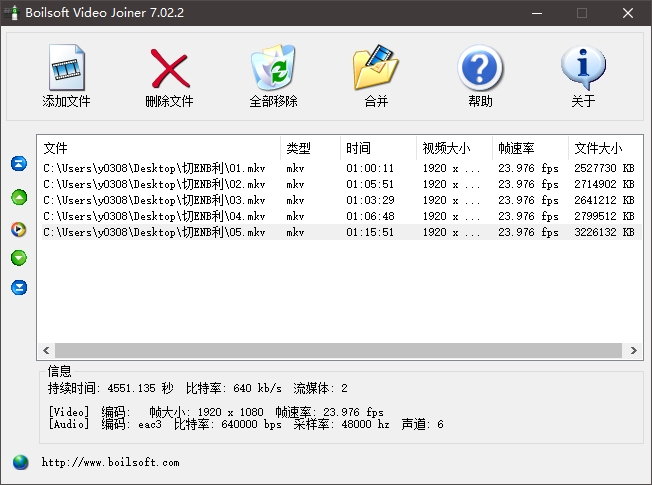Click file size 2799512 KB
Image resolution: width=652 pixels, height=485 pixels.
tap(604, 216)
